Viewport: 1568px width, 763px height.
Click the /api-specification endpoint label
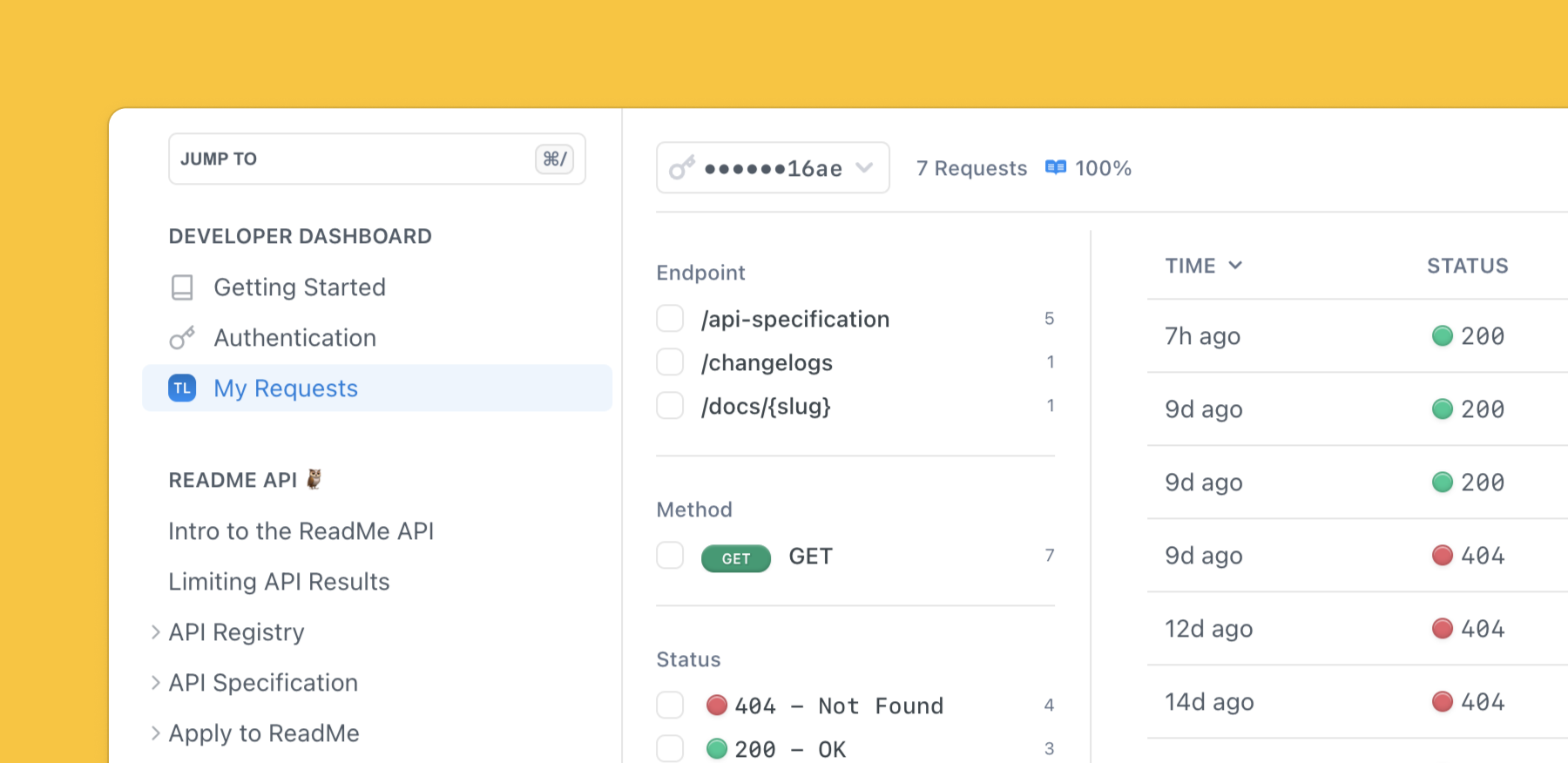795,320
